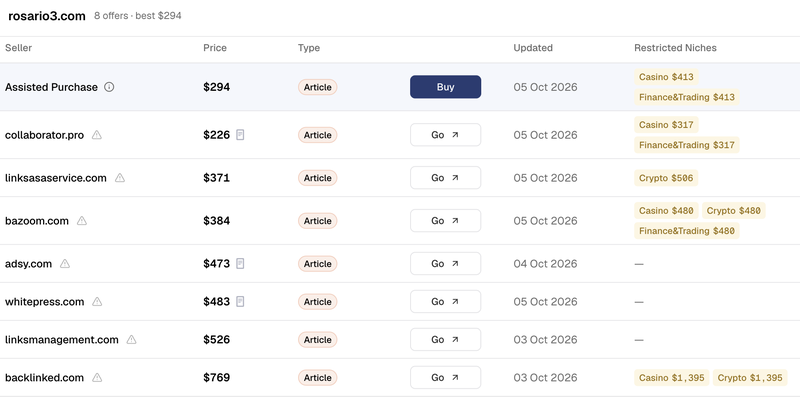Click the updated date in the bazoom.com row
800x397 pixels.
545,220
